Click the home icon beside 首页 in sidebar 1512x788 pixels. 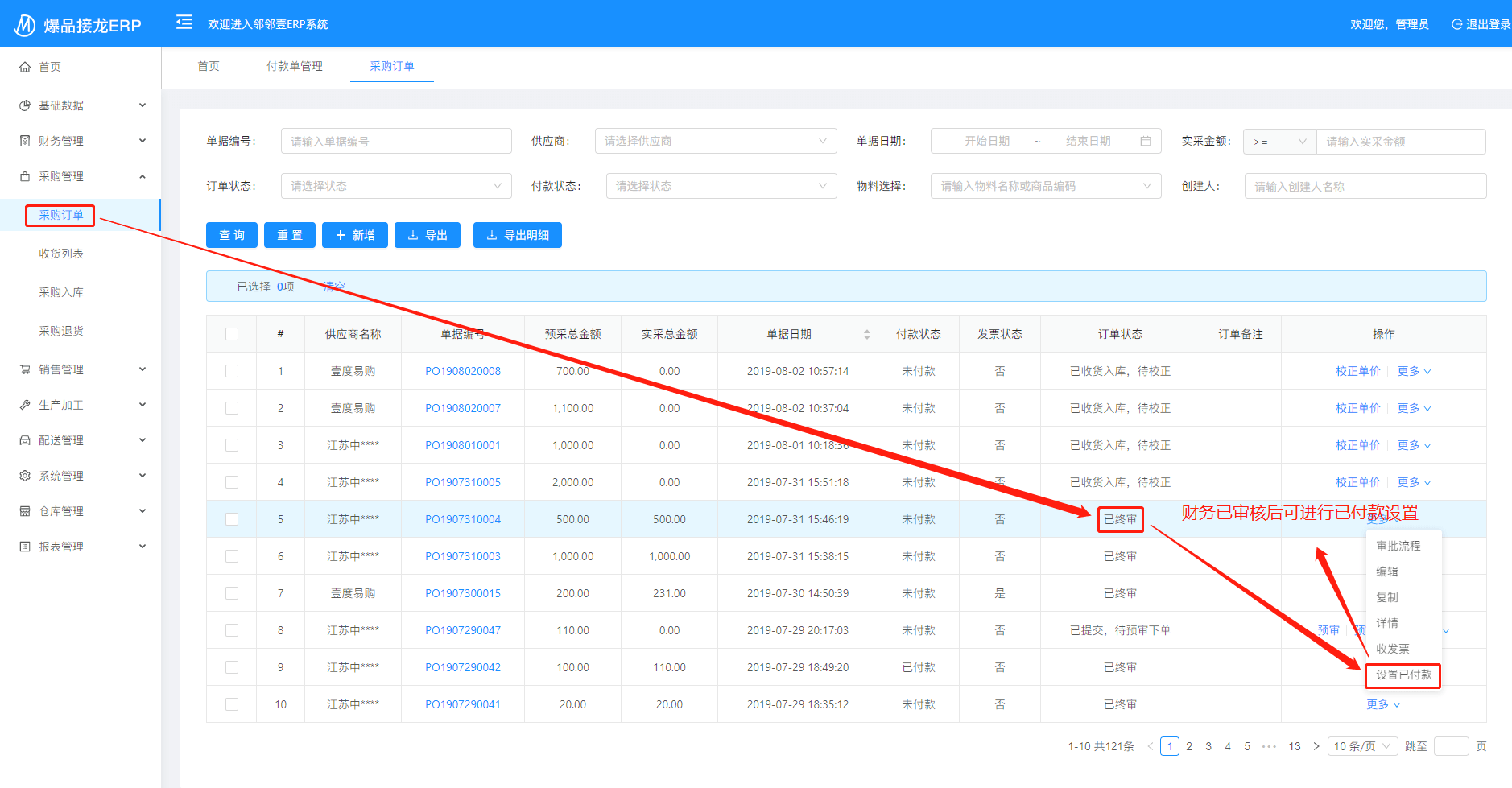point(25,67)
